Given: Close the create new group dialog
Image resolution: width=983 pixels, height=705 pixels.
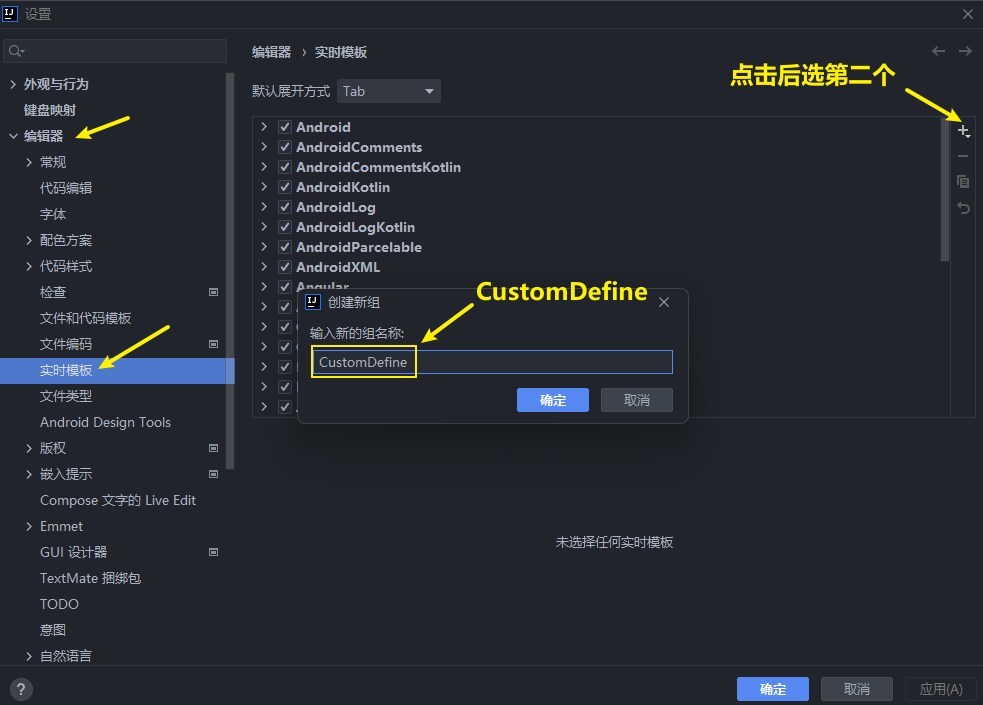Looking at the screenshot, I should click(664, 302).
